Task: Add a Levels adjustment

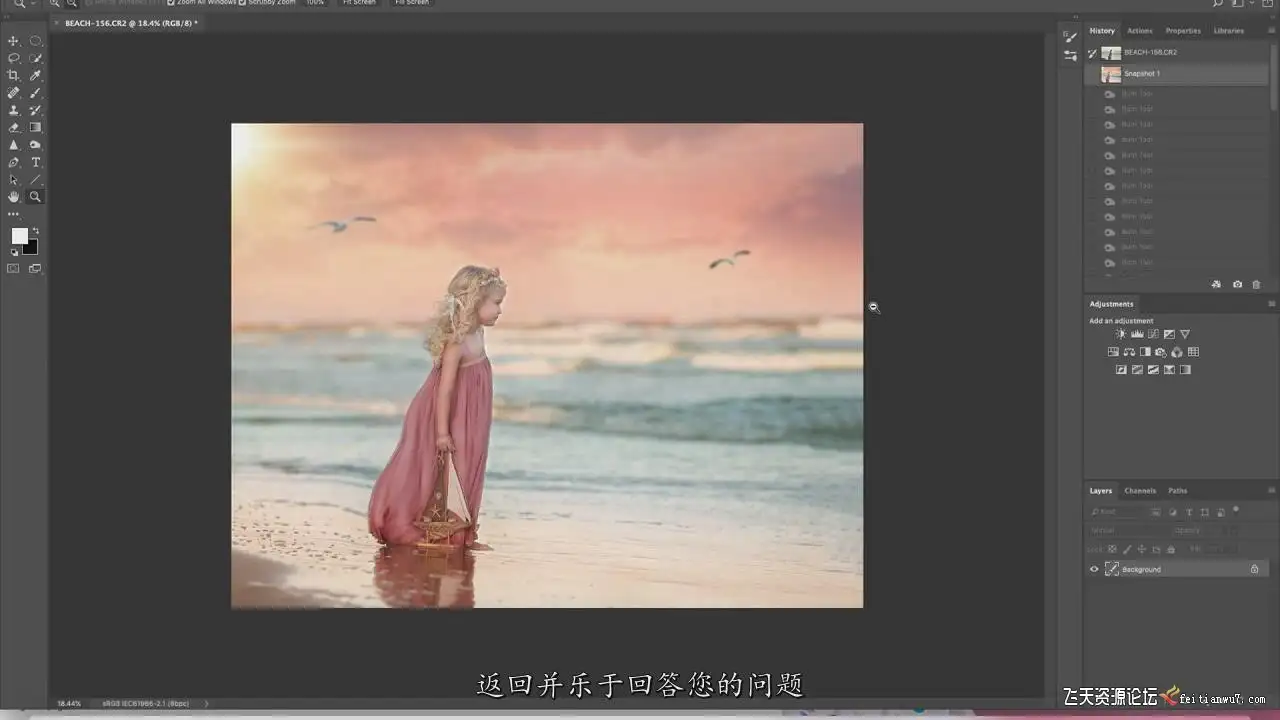Action: click(x=1137, y=334)
